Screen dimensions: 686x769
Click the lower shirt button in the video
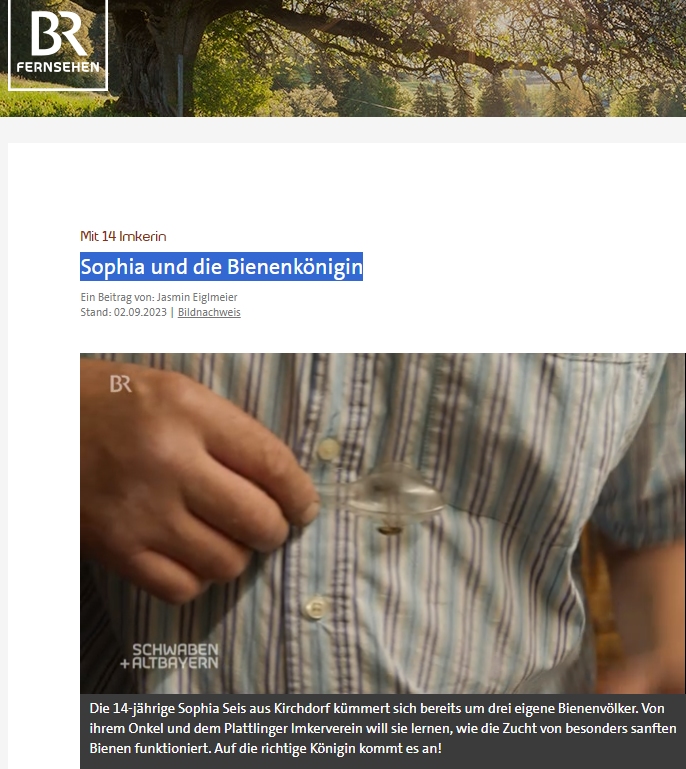(314, 608)
